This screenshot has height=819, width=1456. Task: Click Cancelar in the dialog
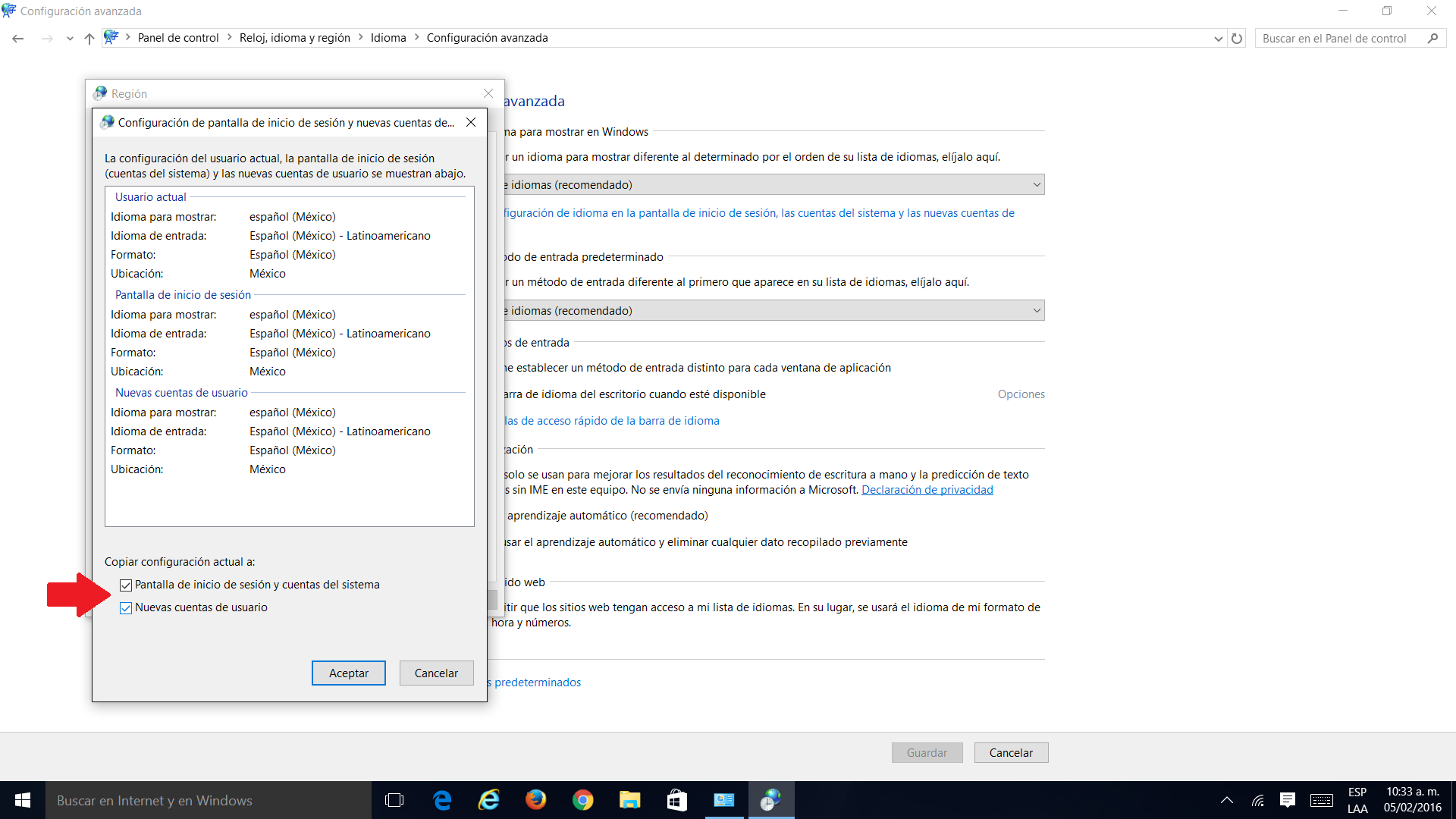pyautogui.click(x=436, y=673)
